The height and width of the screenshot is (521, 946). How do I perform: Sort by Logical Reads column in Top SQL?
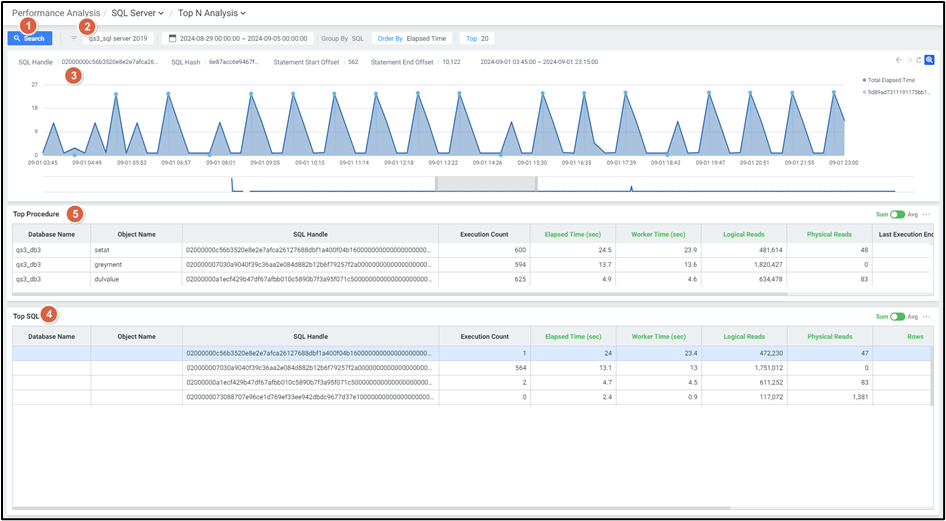click(x=745, y=337)
